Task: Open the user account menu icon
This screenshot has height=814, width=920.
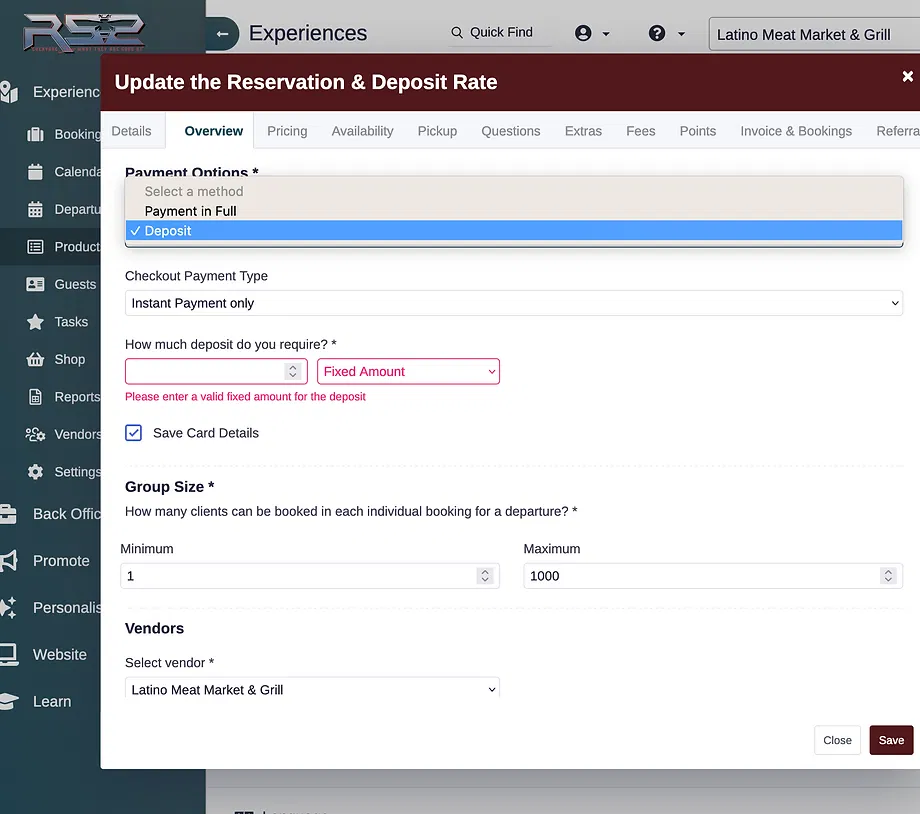Action: pos(584,33)
